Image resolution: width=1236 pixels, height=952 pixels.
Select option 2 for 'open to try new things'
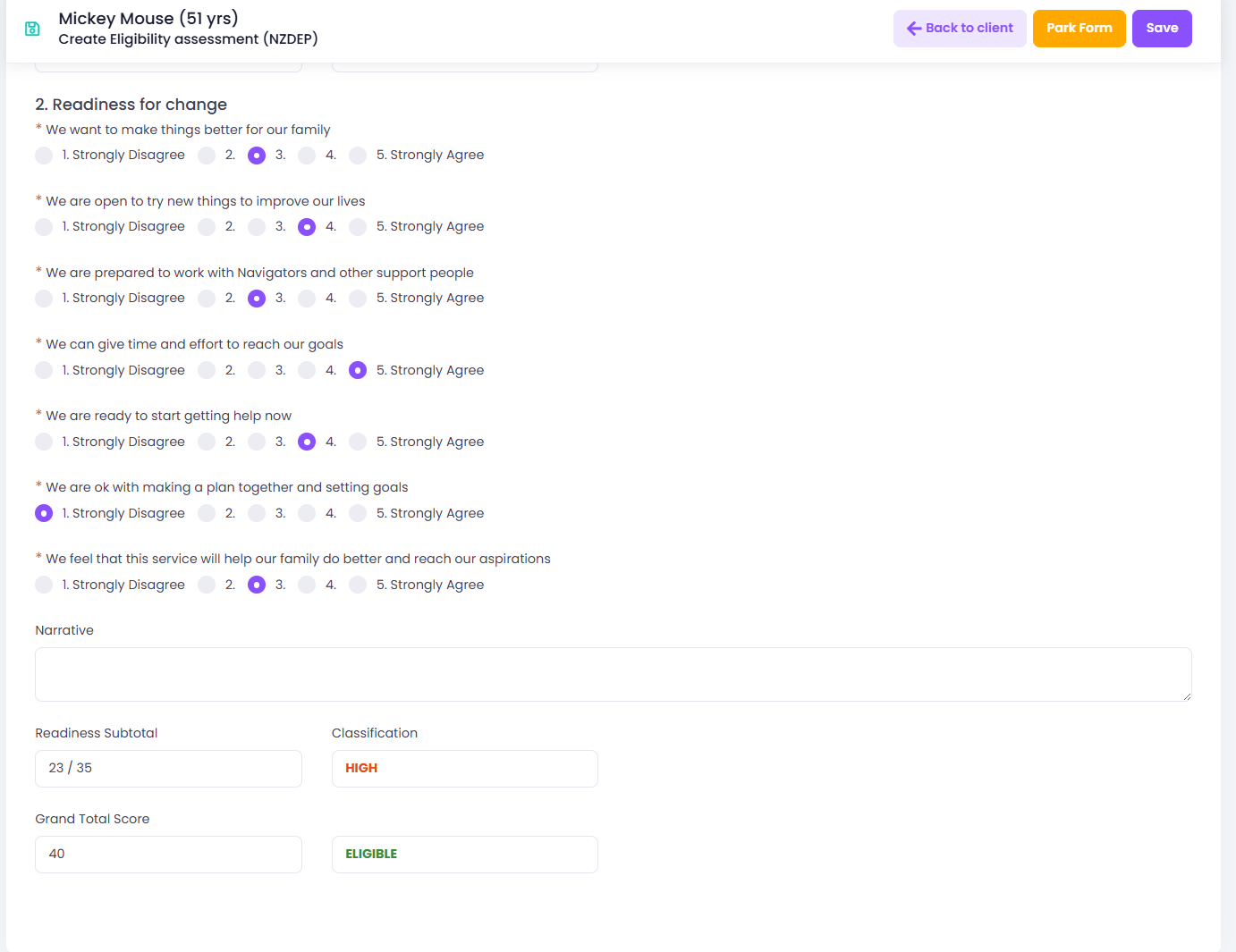tap(207, 227)
